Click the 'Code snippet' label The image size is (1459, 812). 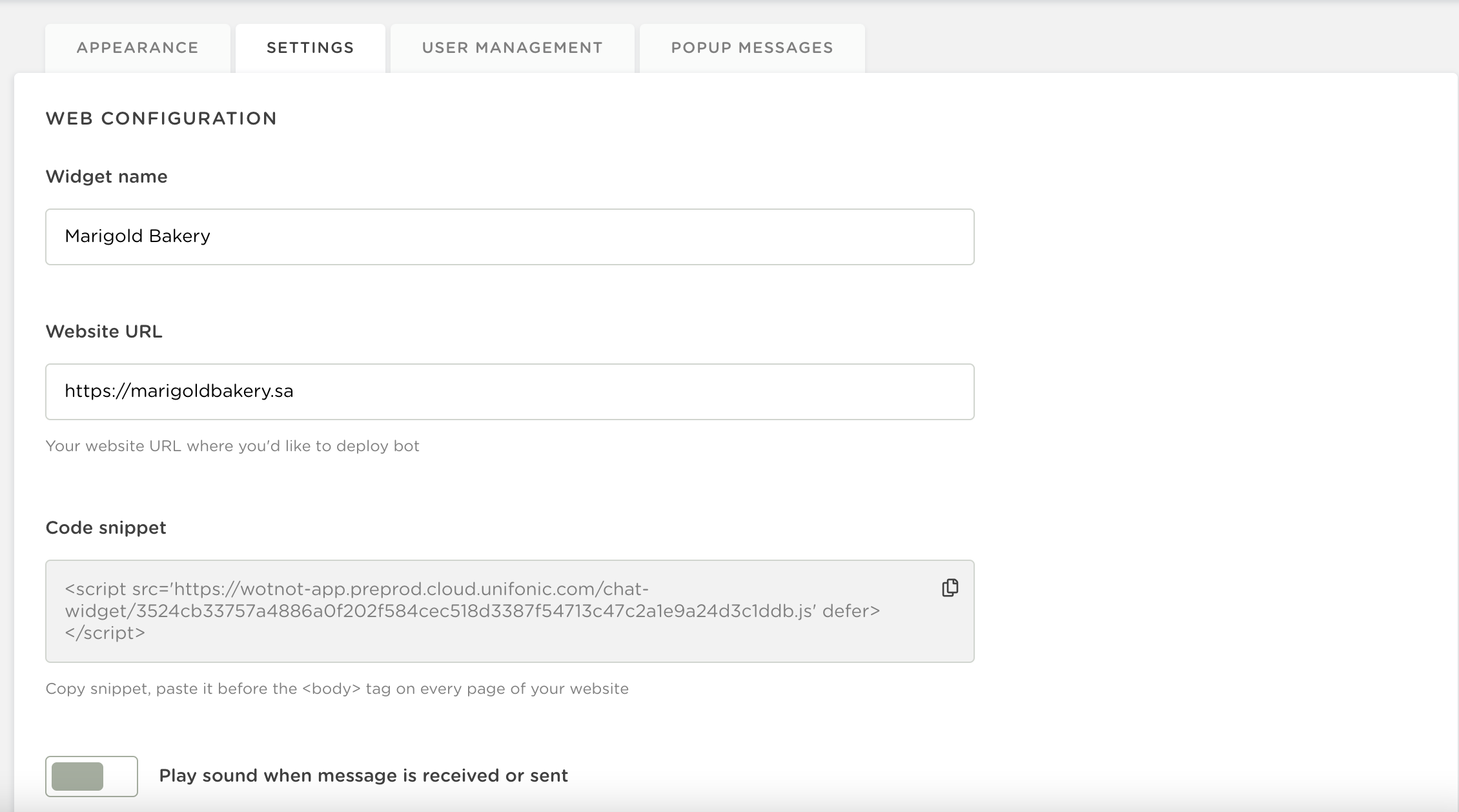pos(106,528)
